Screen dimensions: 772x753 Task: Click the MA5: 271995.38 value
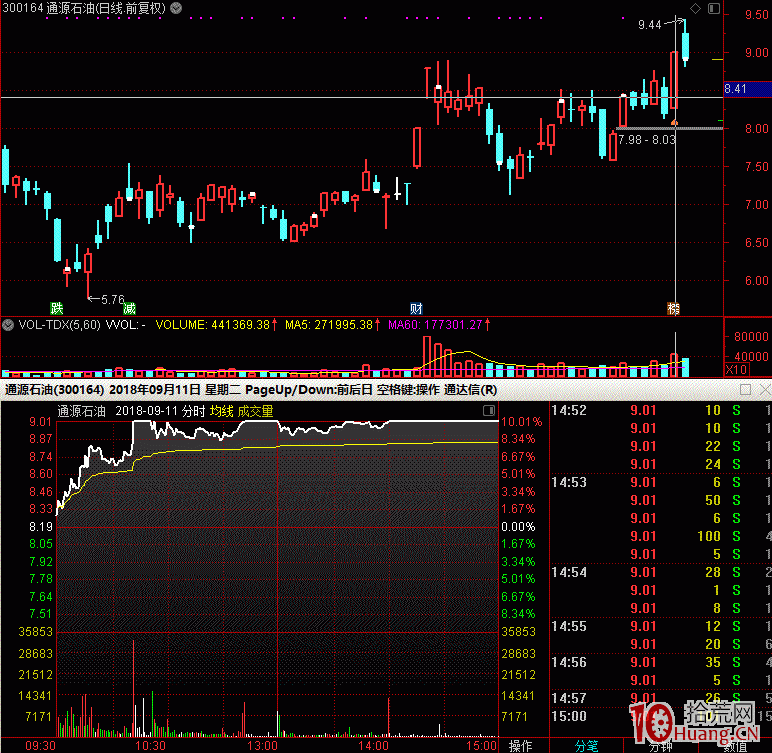tap(329, 325)
